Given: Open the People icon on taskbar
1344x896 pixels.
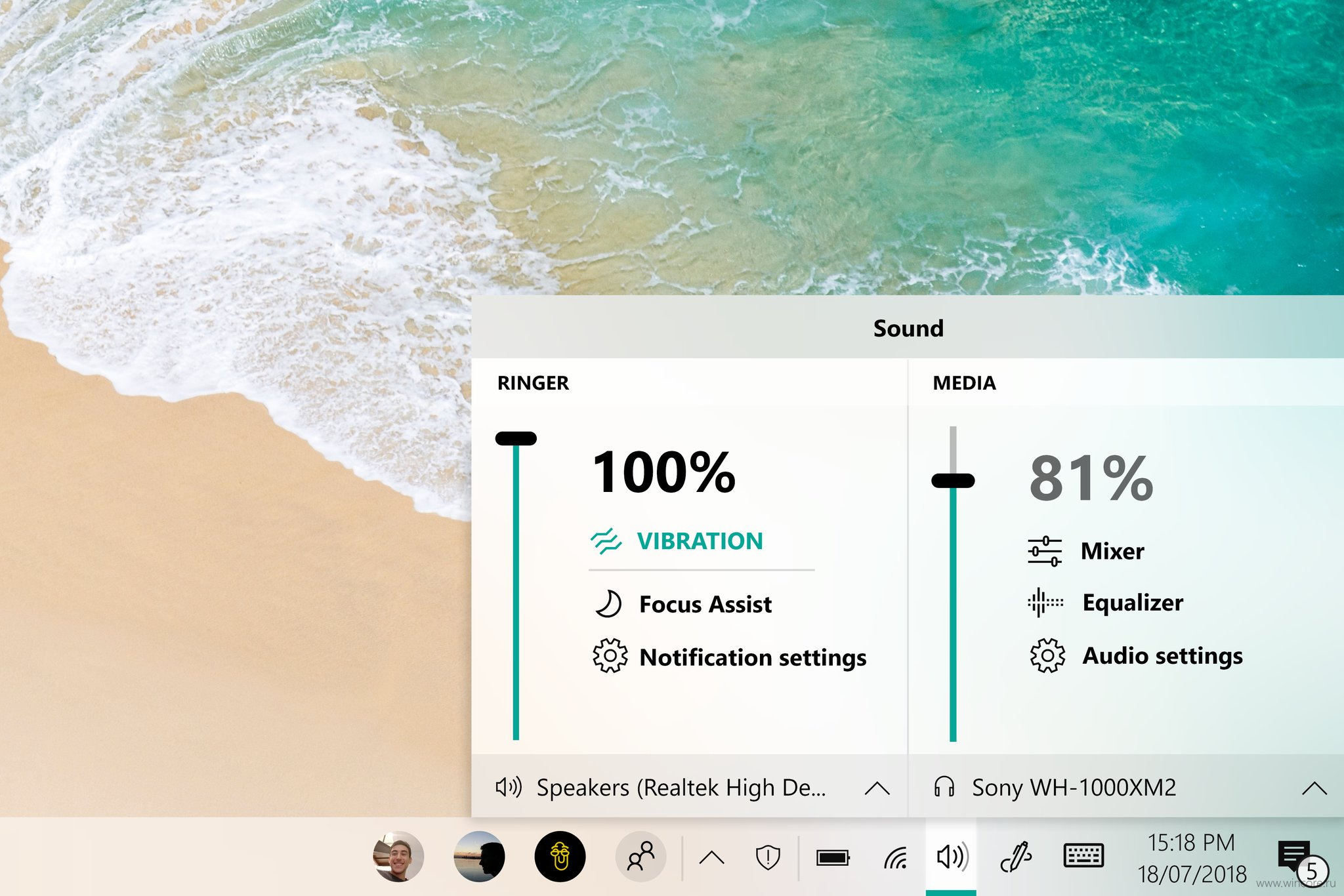Looking at the screenshot, I should coord(640,857).
